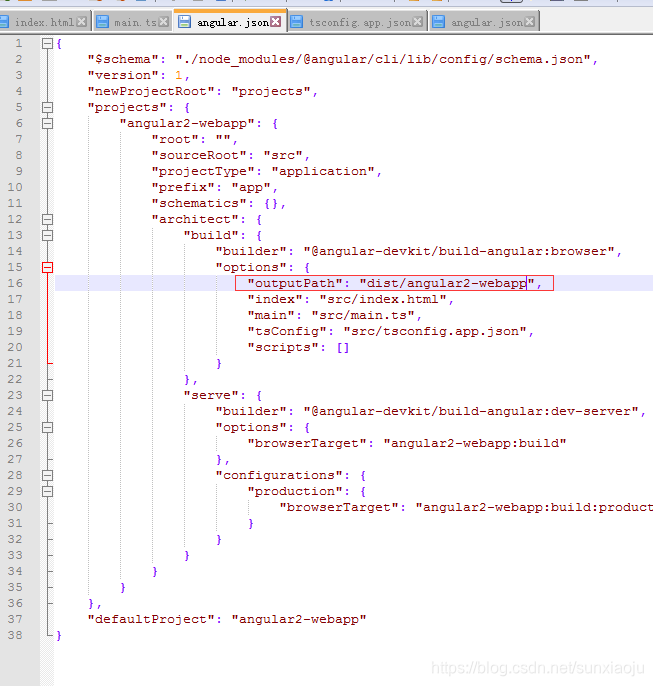Click the "index": "src/index.html" line
Image resolution: width=653 pixels, height=686 pixels.
click(350, 299)
